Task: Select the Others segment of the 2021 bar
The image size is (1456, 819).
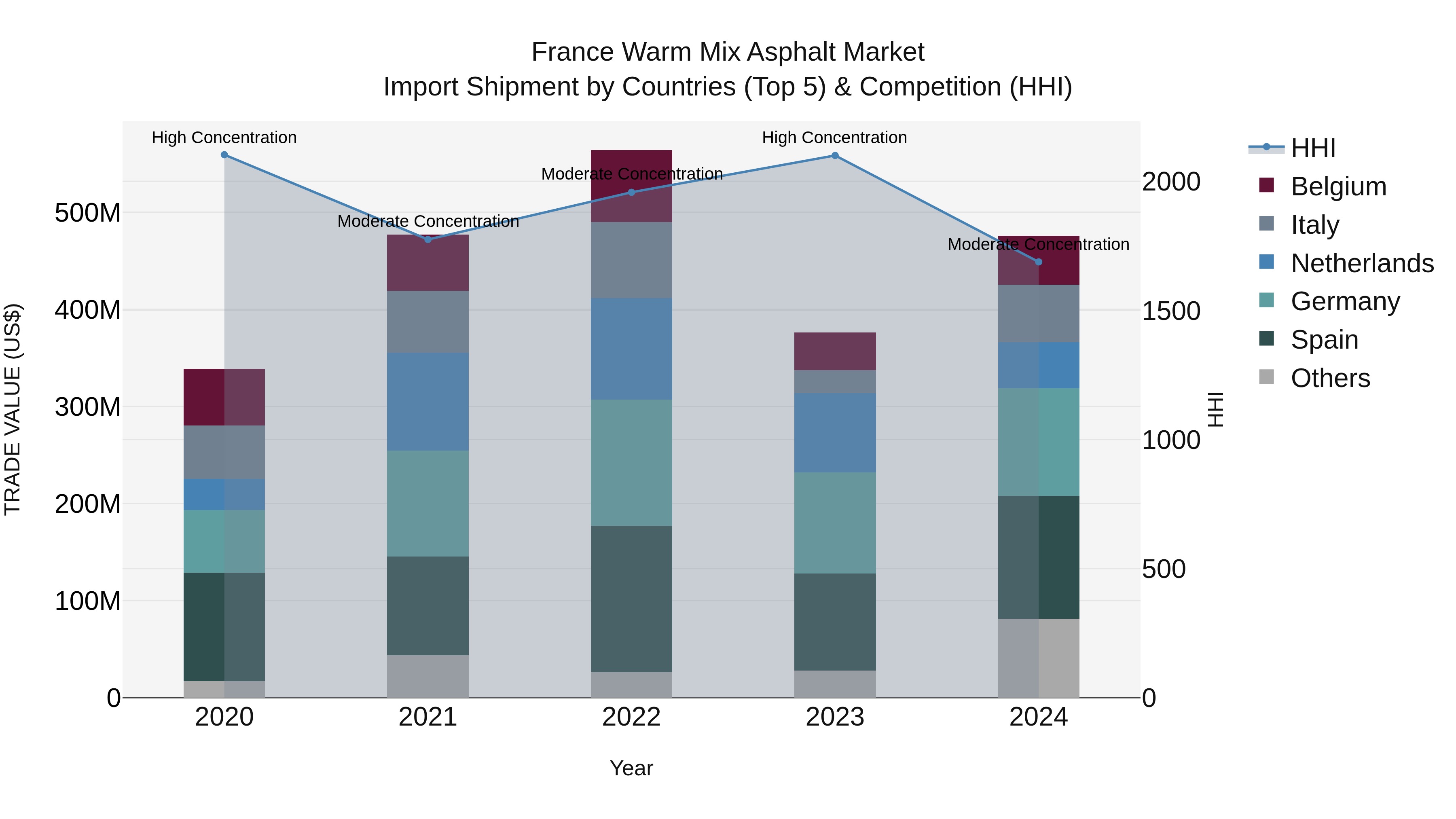Action: point(428,677)
